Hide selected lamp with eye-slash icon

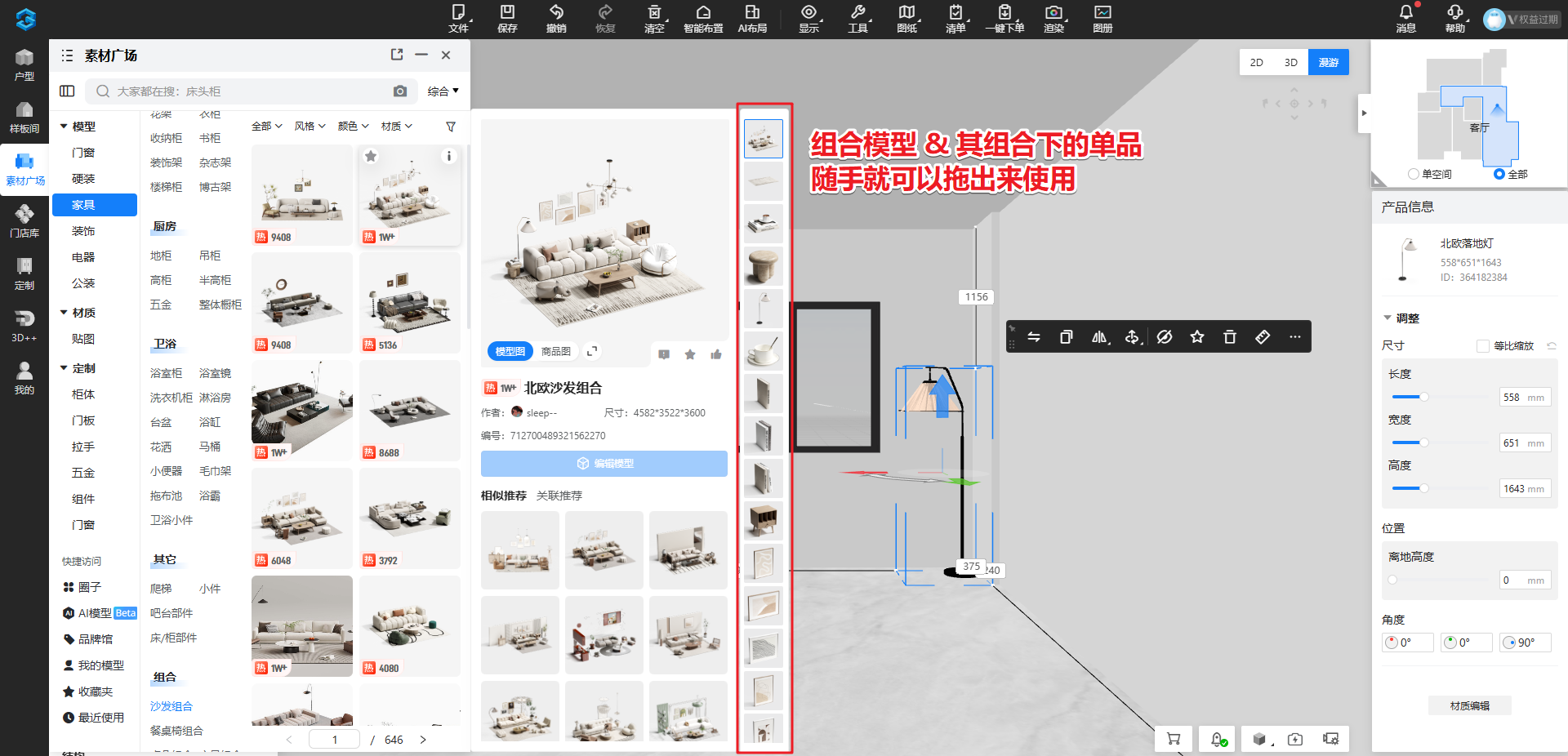pos(1165,336)
